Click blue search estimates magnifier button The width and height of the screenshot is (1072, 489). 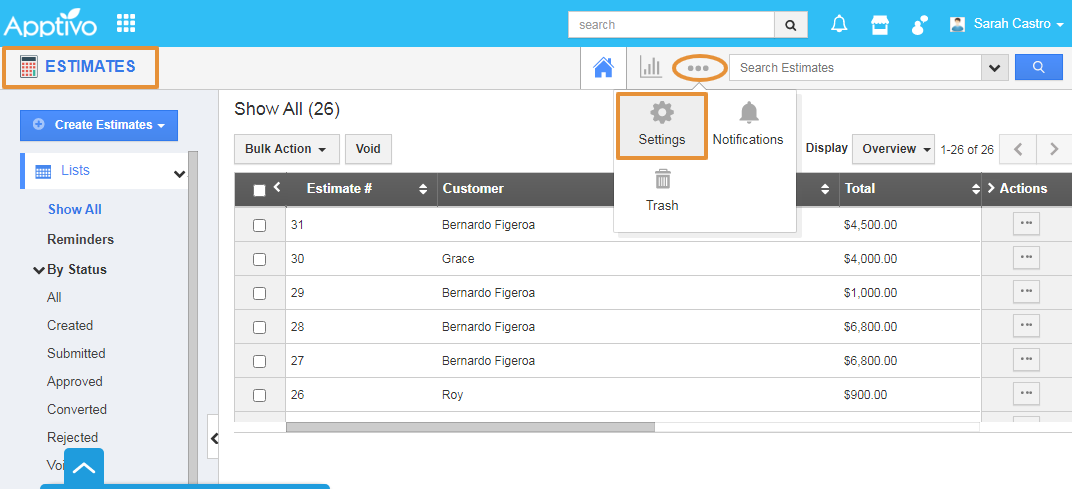(1038, 67)
